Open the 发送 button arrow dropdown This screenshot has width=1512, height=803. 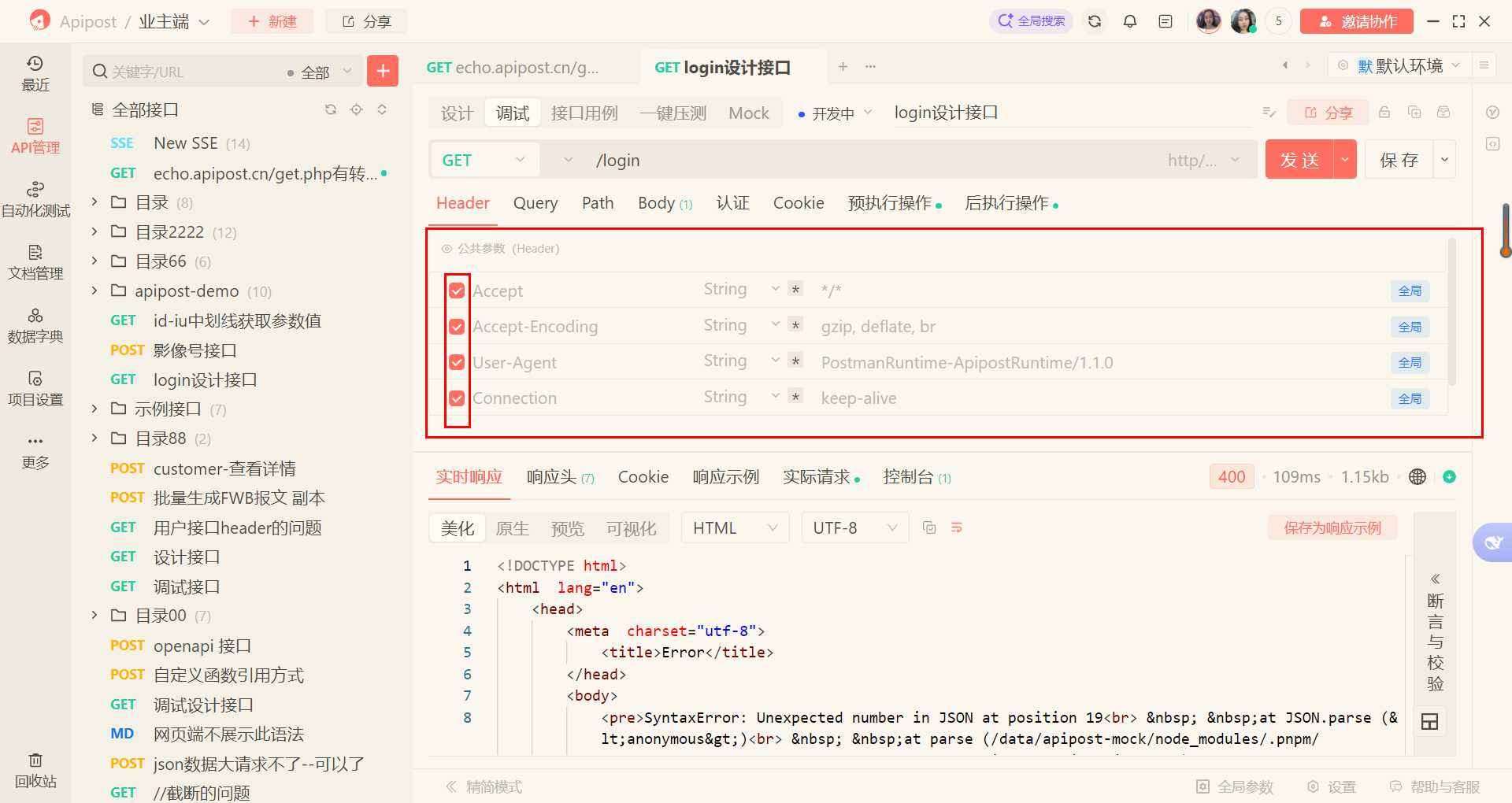point(1345,160)
